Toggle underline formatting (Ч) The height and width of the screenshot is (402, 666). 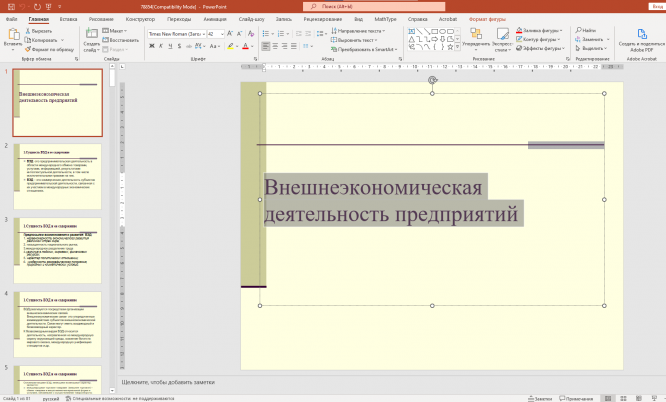click(169, 46)
